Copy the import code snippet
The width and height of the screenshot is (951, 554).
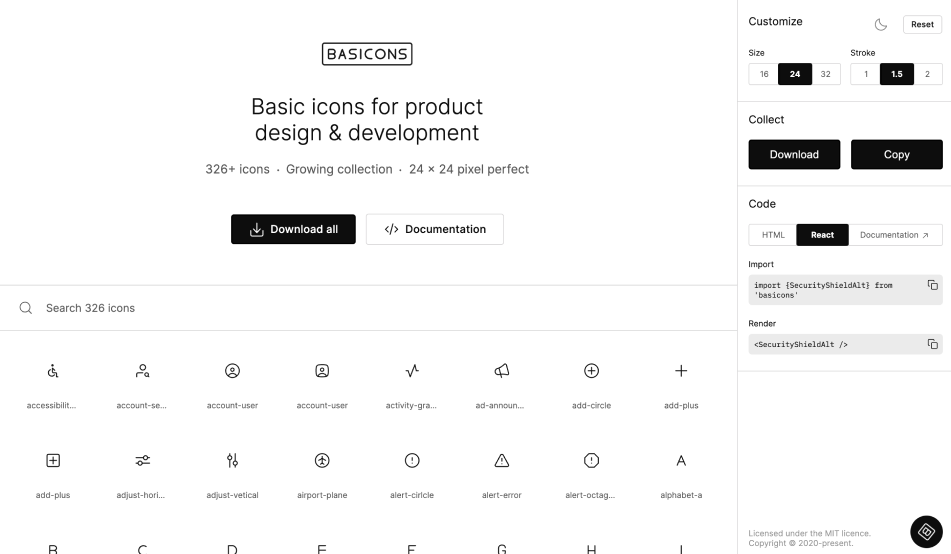point(932,285)
